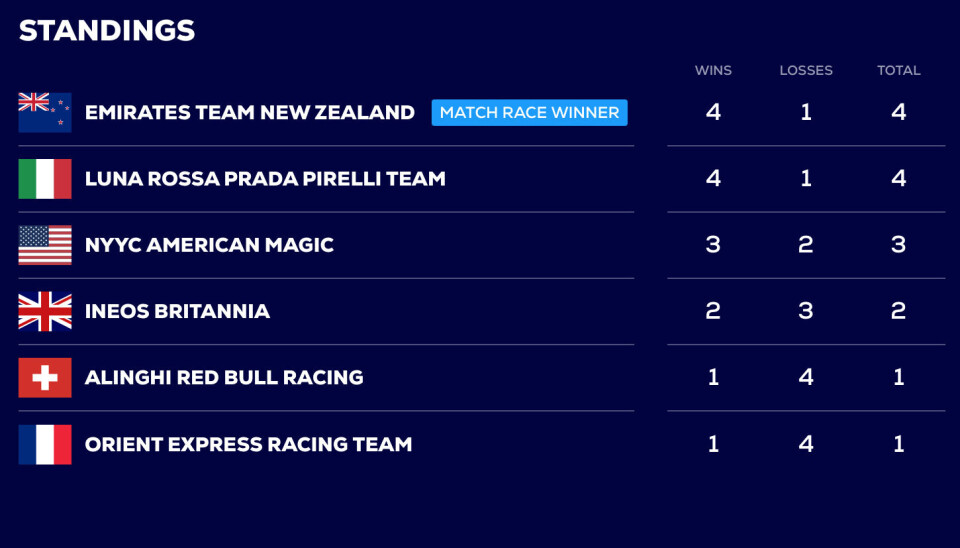
Task: Click the United States flag icon
Action: pos(45,245)
